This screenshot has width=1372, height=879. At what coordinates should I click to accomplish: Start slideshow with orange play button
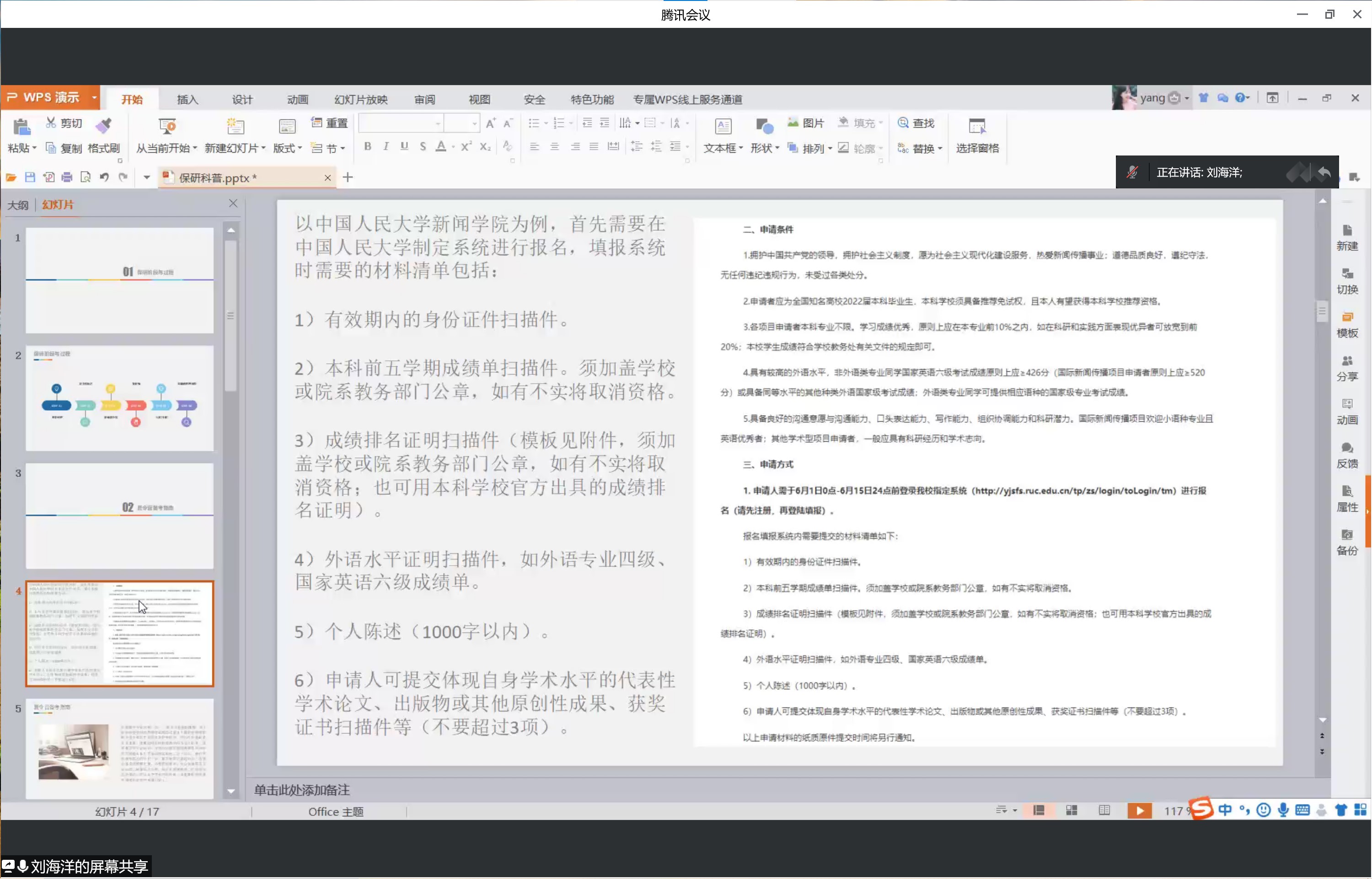point(1139,811)
